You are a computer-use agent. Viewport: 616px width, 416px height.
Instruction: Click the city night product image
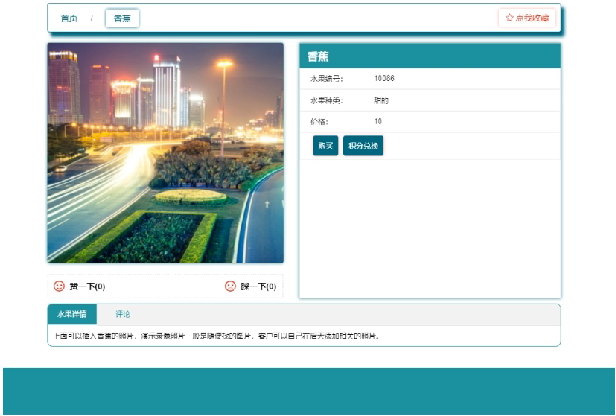[x=165, y=152]
